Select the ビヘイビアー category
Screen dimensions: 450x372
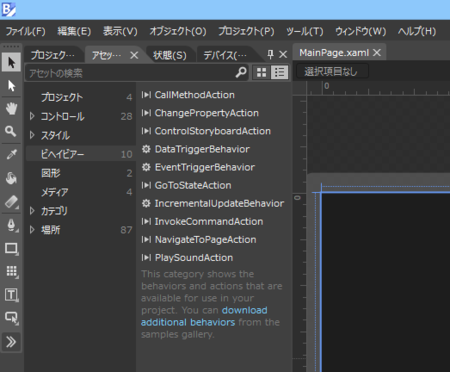pyautogui.click(x=81, y=154)
